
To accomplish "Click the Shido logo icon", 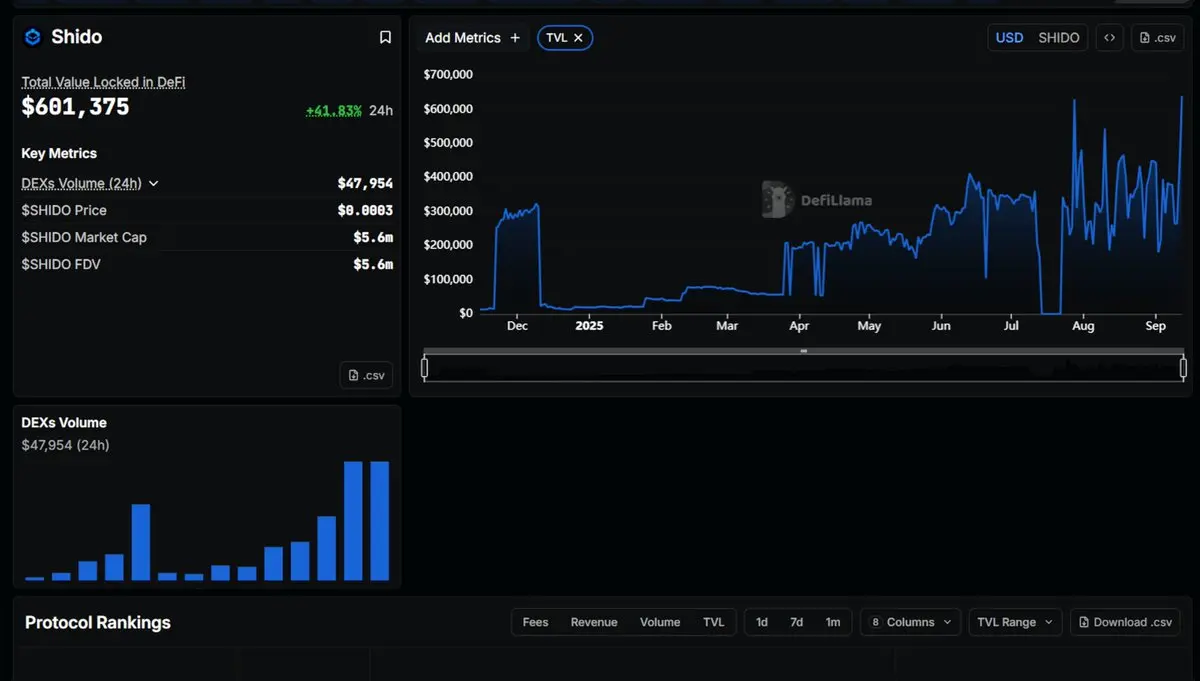I will click(32, 37).
